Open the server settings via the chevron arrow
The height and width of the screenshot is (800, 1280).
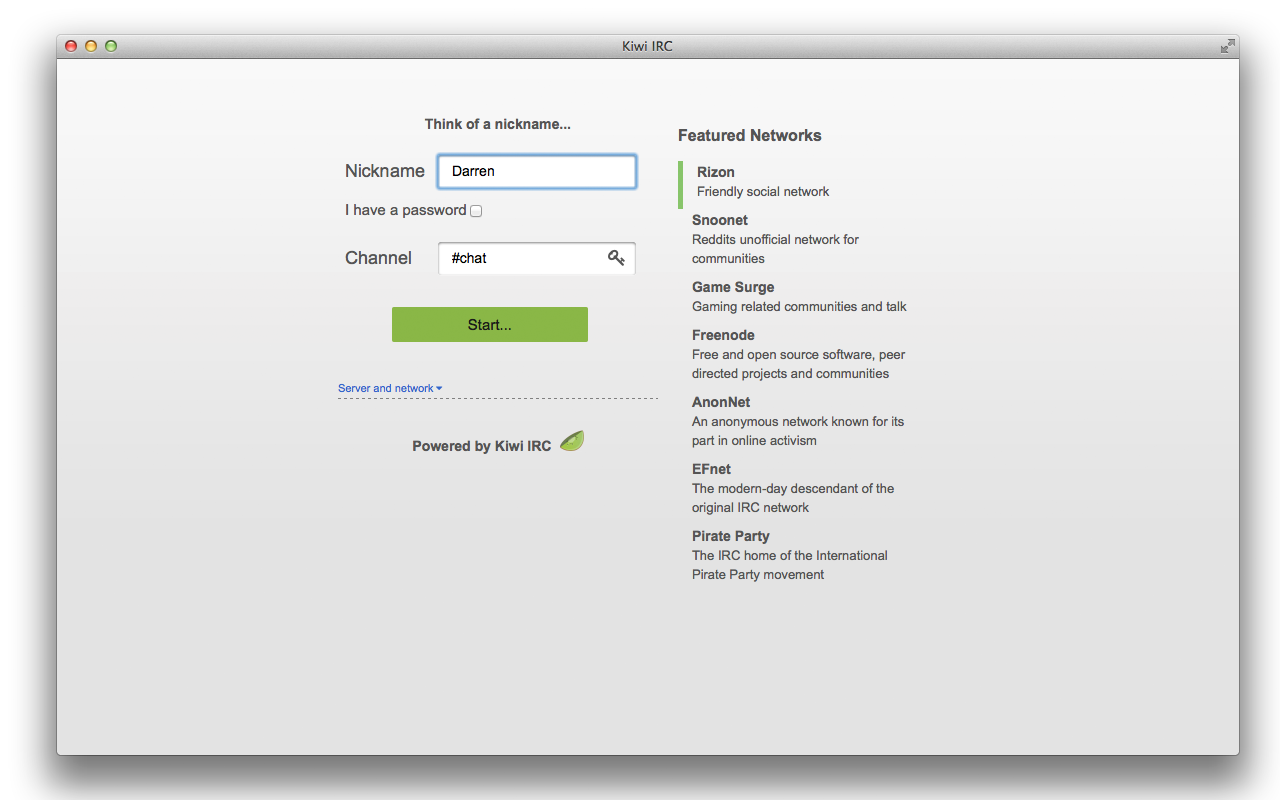pos(438,388)
